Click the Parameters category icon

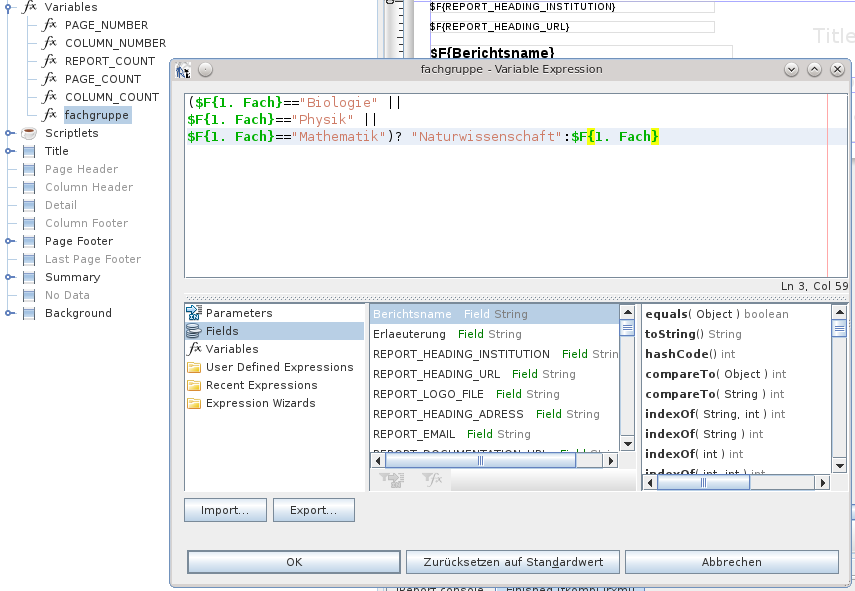pyautogui.click(x=194, y=312)
